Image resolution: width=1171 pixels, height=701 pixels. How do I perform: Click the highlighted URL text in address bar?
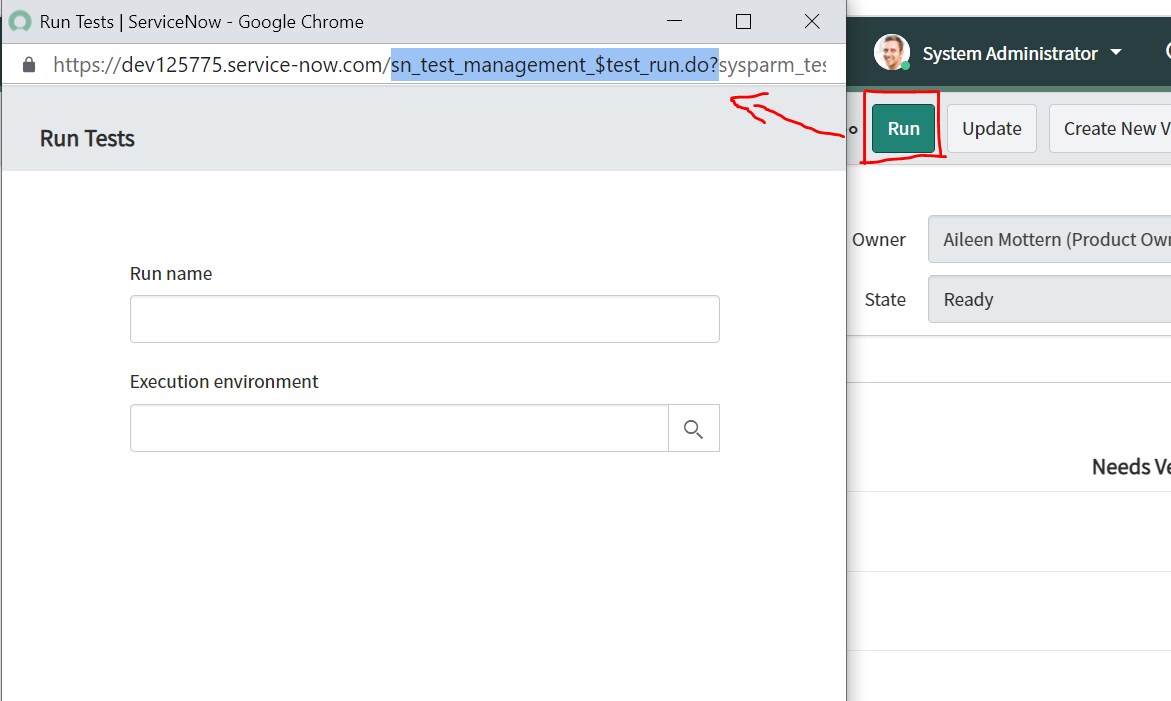click(x=552, y=64)
